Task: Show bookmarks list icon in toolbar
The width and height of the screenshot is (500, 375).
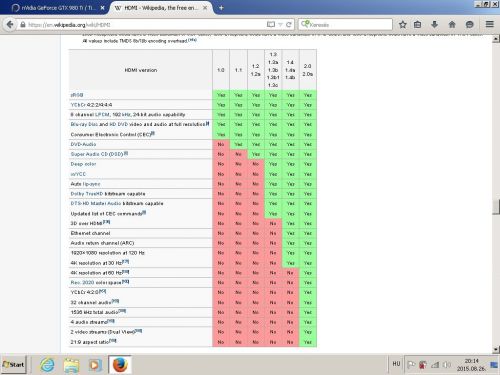Action: point(417,24)
